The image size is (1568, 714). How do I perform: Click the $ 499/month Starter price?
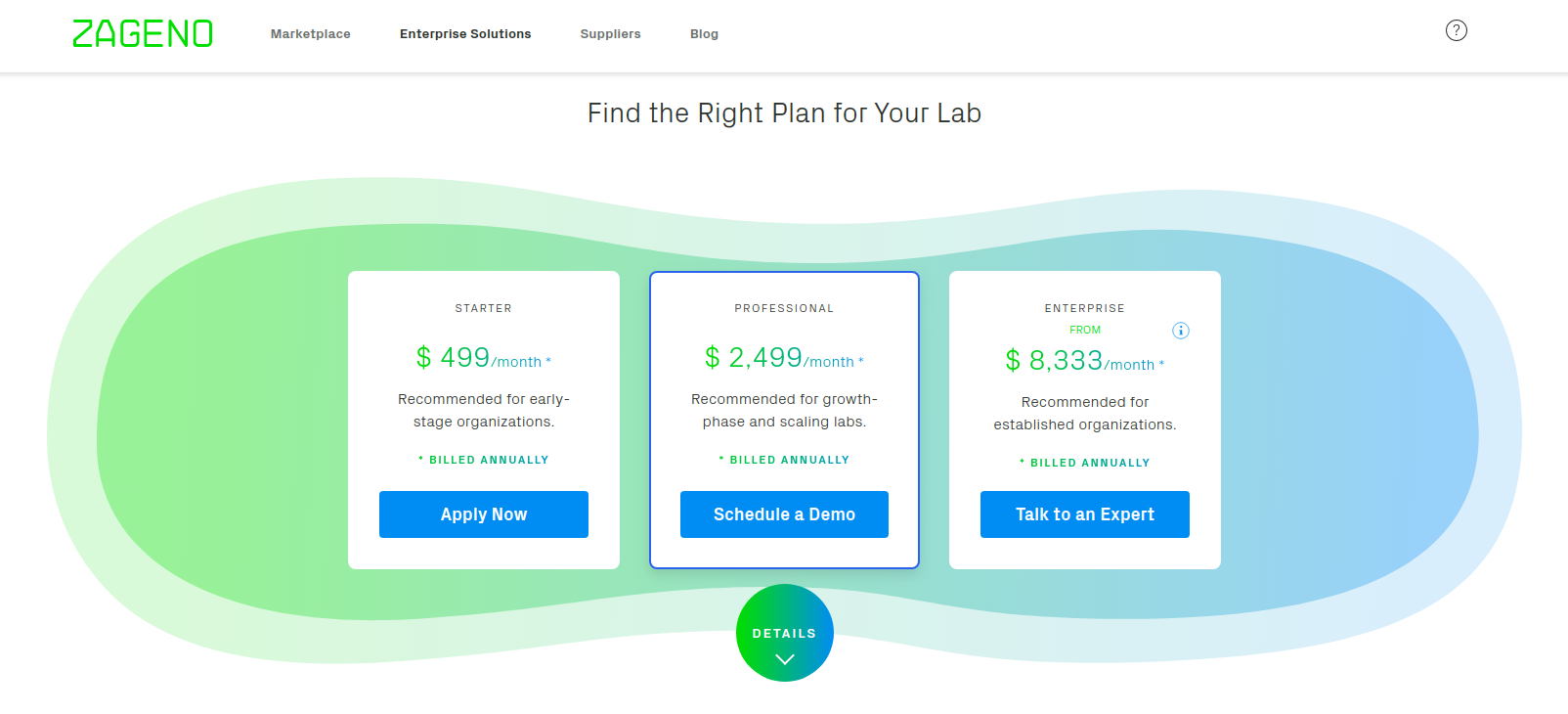pyautogui.click(x=484, y=358)
